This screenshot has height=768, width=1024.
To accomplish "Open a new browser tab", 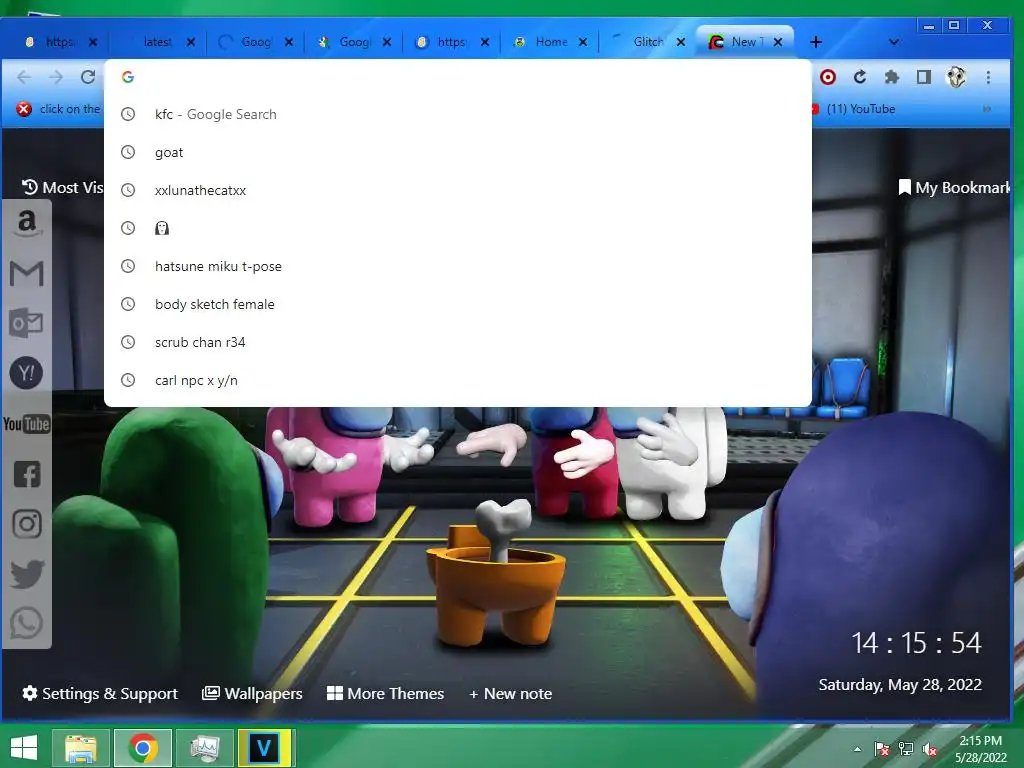I will pos(816,42).
